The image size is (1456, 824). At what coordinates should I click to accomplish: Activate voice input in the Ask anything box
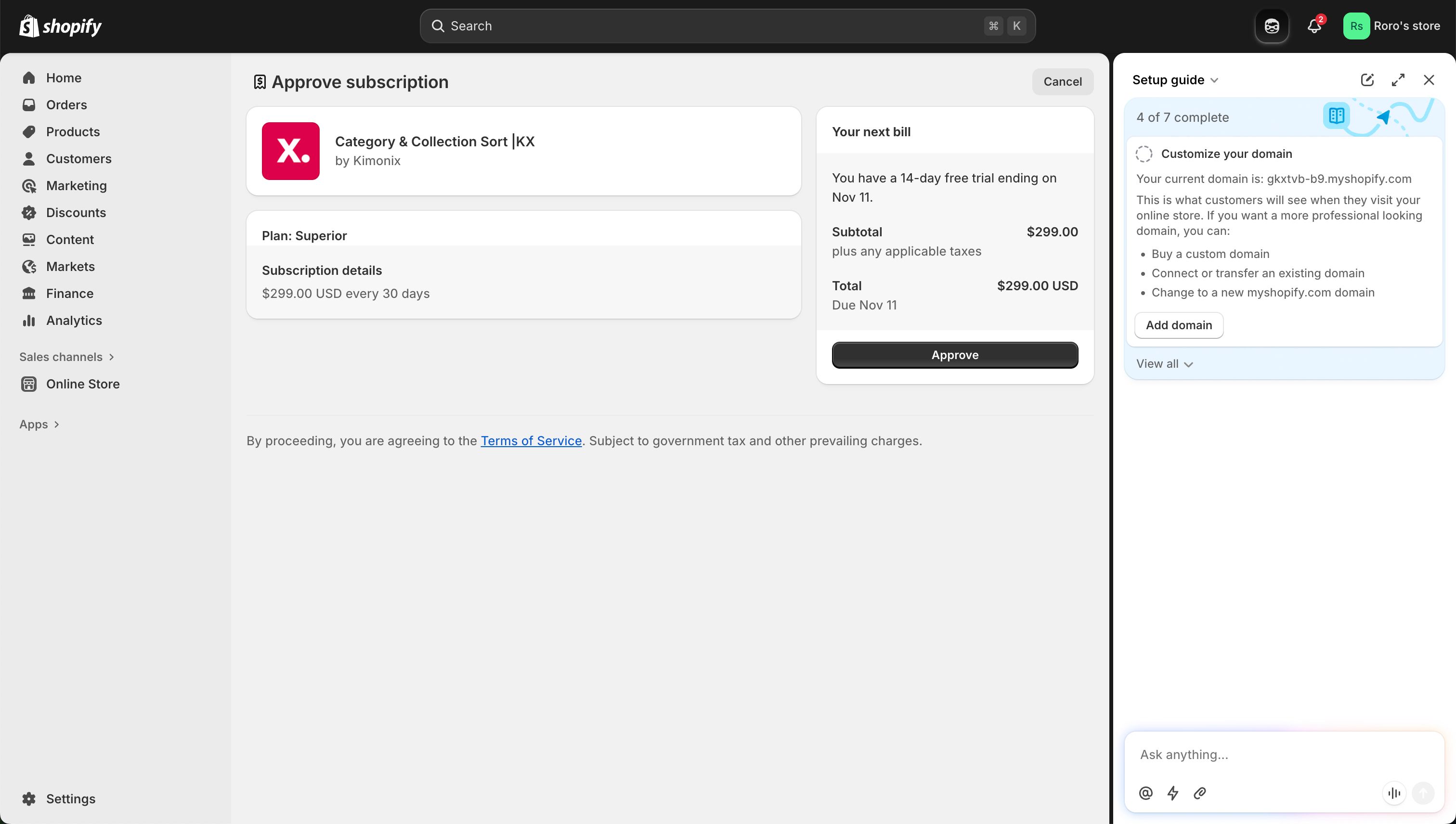click(x=1394, y=793)
